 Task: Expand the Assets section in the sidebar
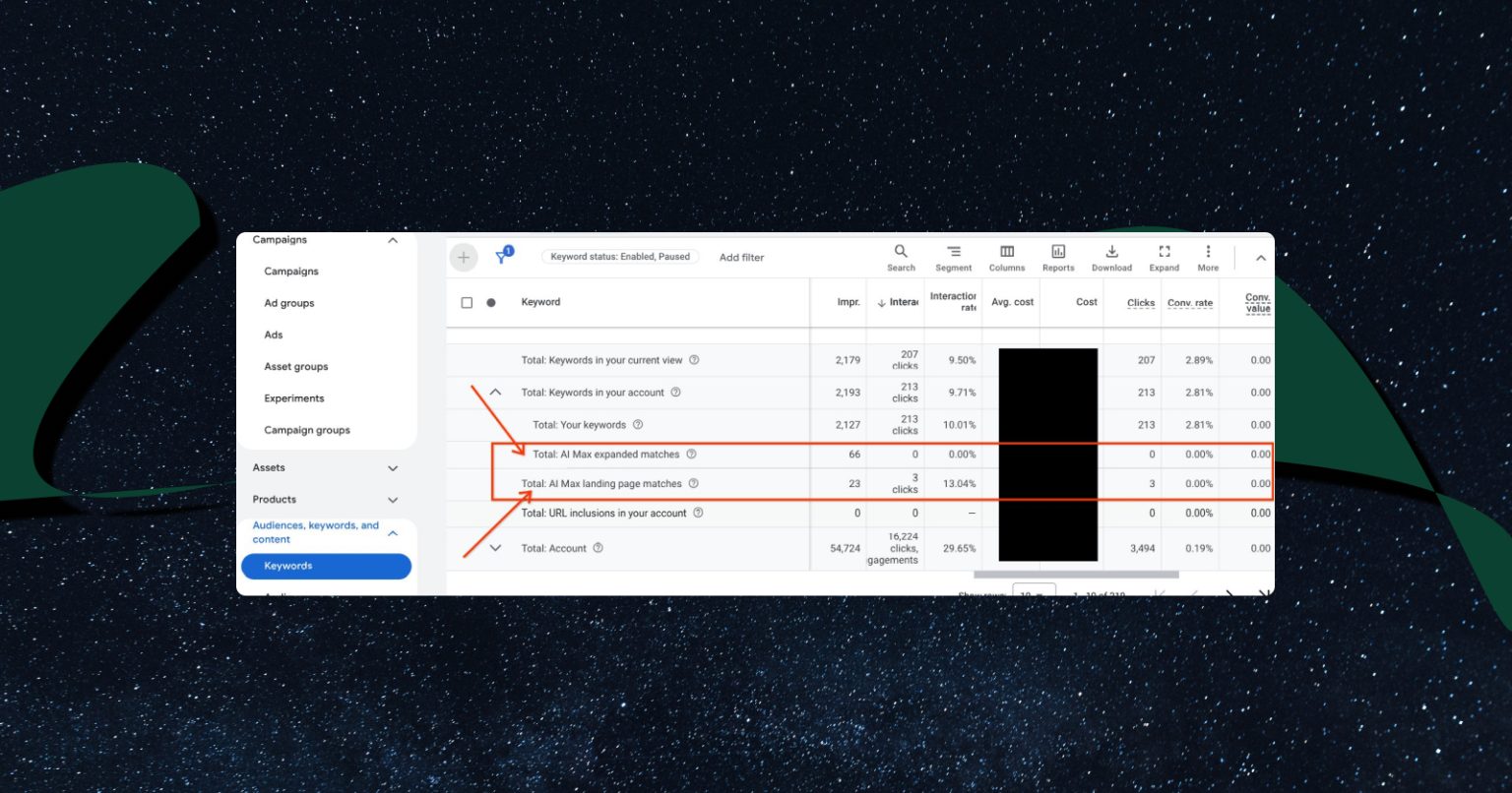coord(392,468)
